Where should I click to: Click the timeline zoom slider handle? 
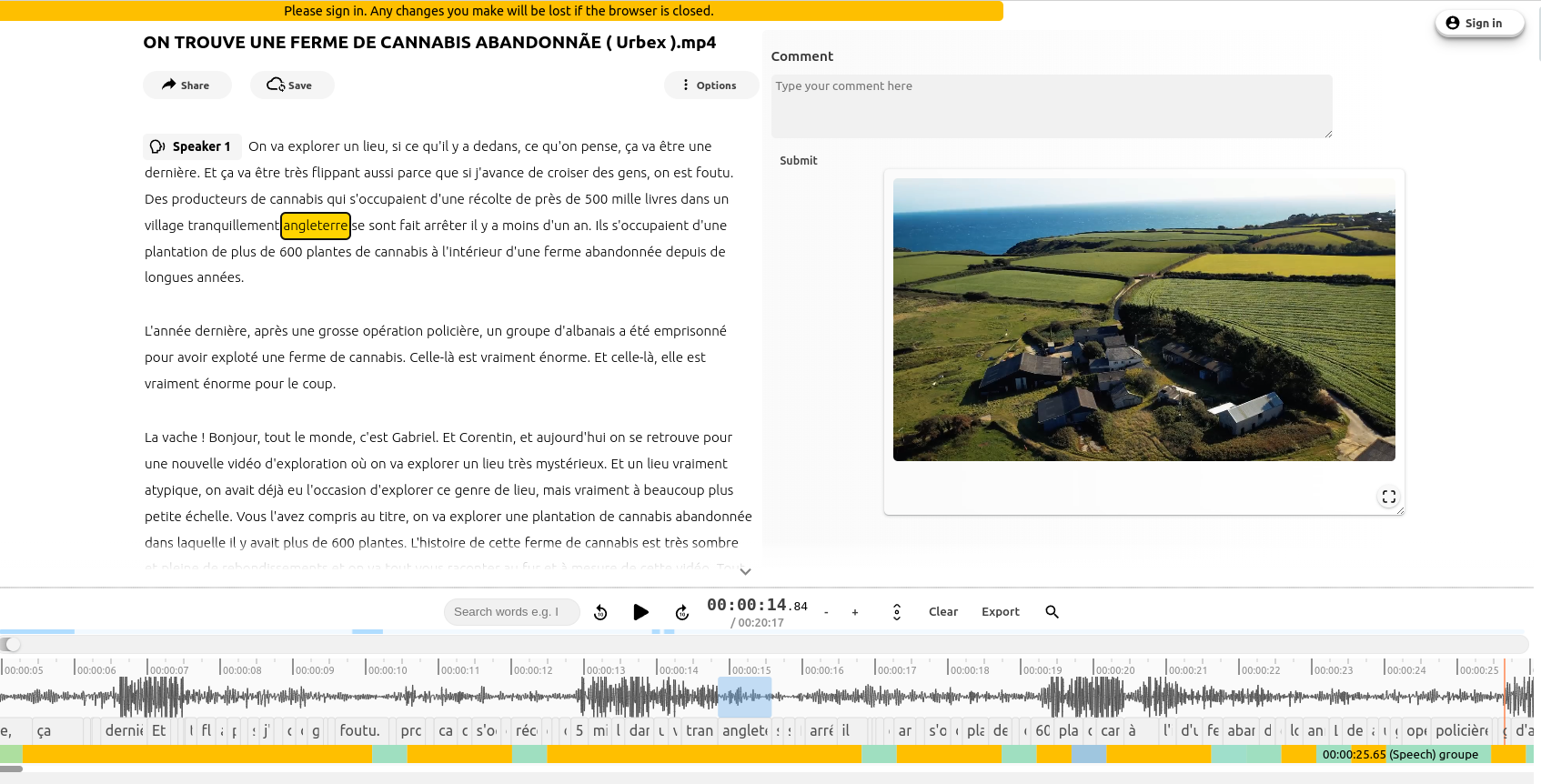[x=12, y=644]
